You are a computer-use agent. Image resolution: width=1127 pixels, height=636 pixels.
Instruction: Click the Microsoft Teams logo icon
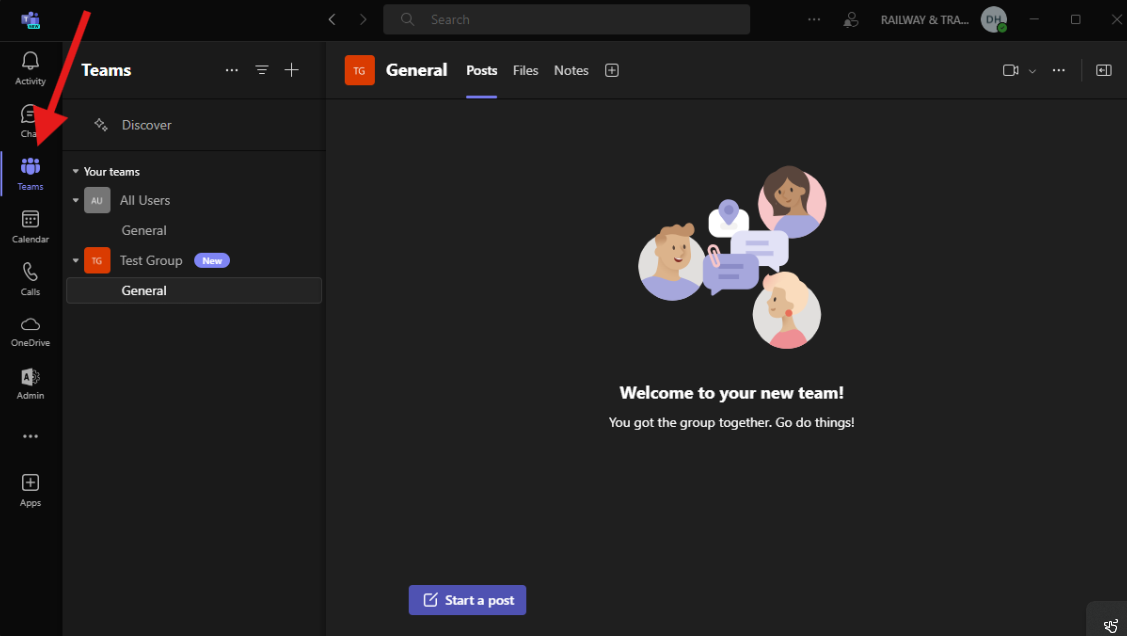(30, 20)
